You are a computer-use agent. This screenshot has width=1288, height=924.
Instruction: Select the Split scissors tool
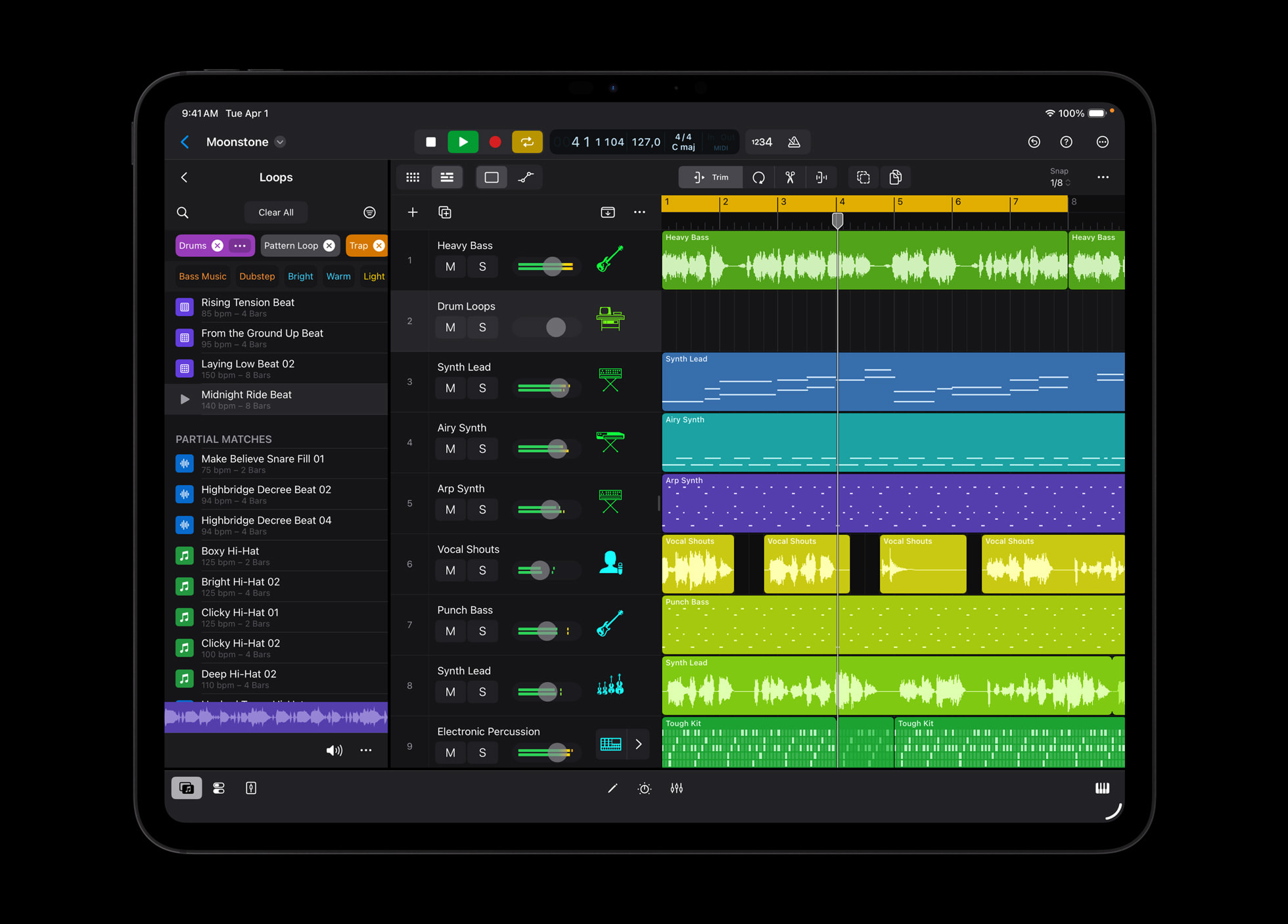(x=790, y=177)
